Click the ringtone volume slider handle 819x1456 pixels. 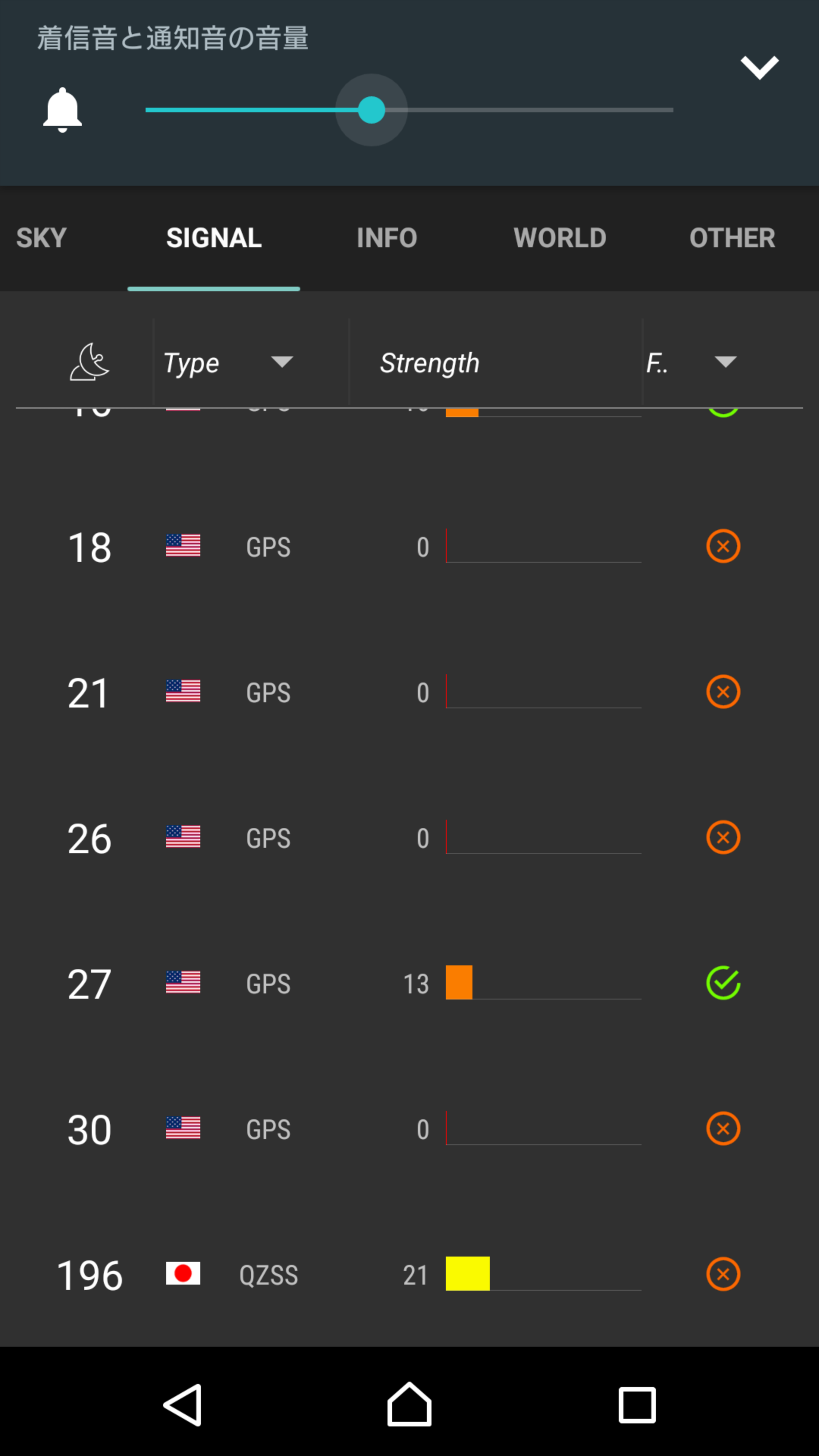[371, 110]
